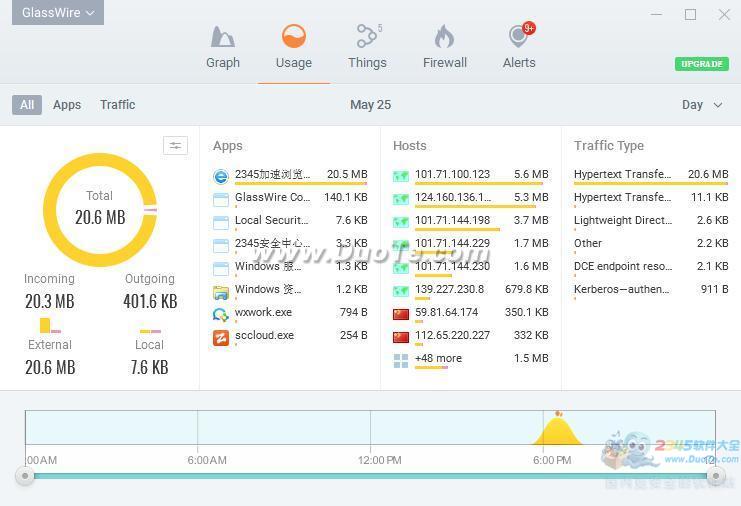Select the All filter toggle
The width and height of the screenshot is (741, 506).
coord(27,104)
